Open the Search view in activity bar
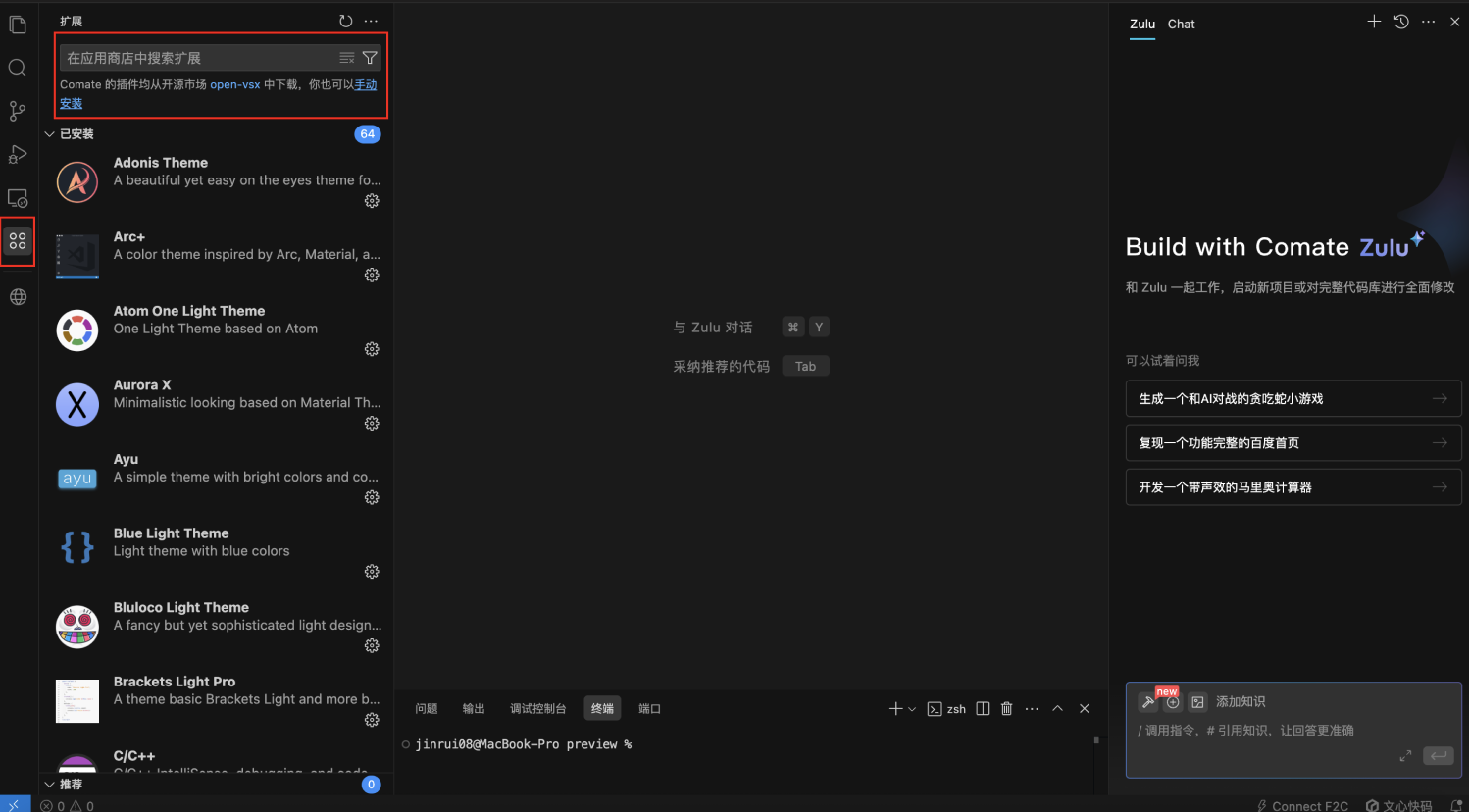1469x812 pixels. click(x=18, y=68)
